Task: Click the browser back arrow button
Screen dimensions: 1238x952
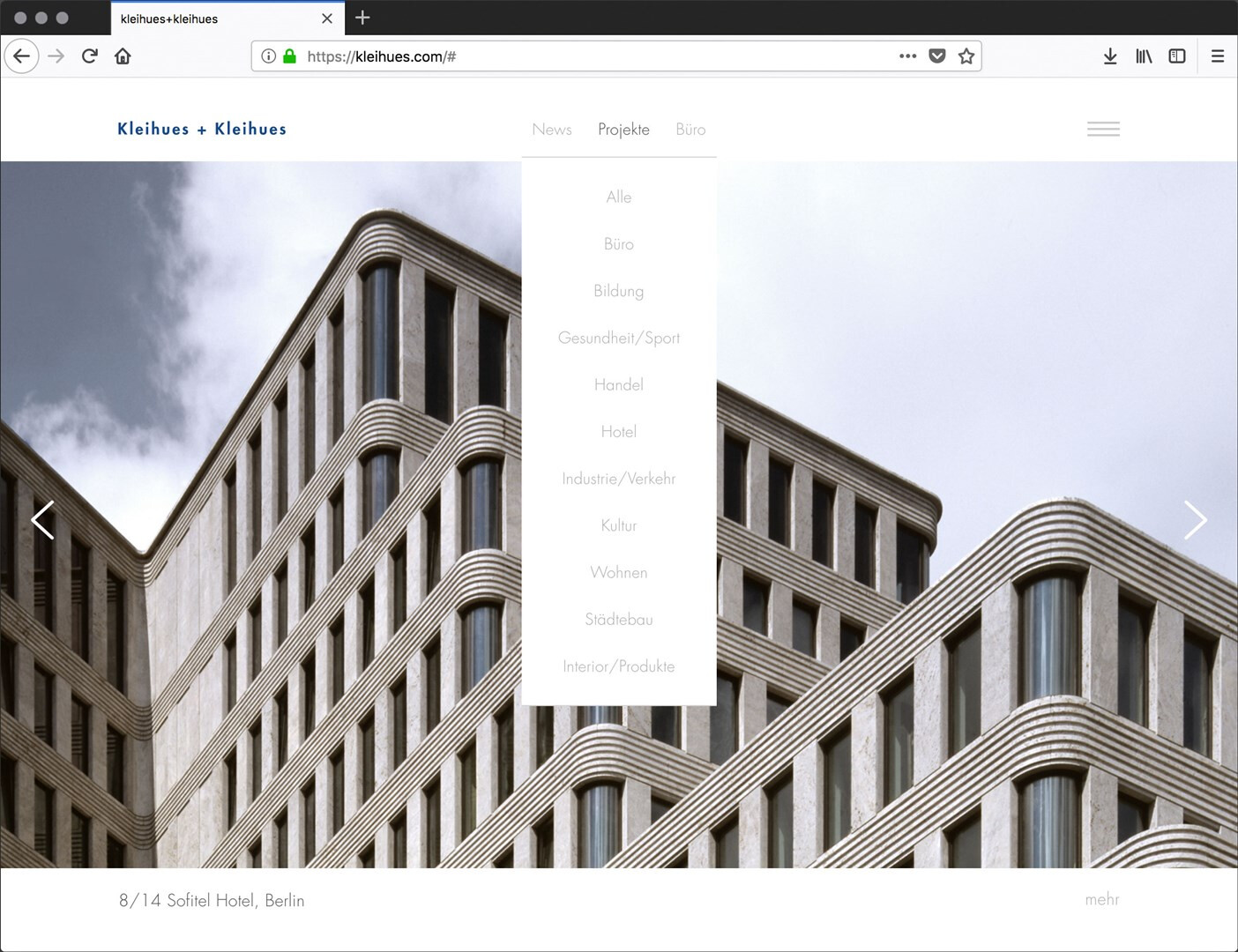Action: click(22, 56)
